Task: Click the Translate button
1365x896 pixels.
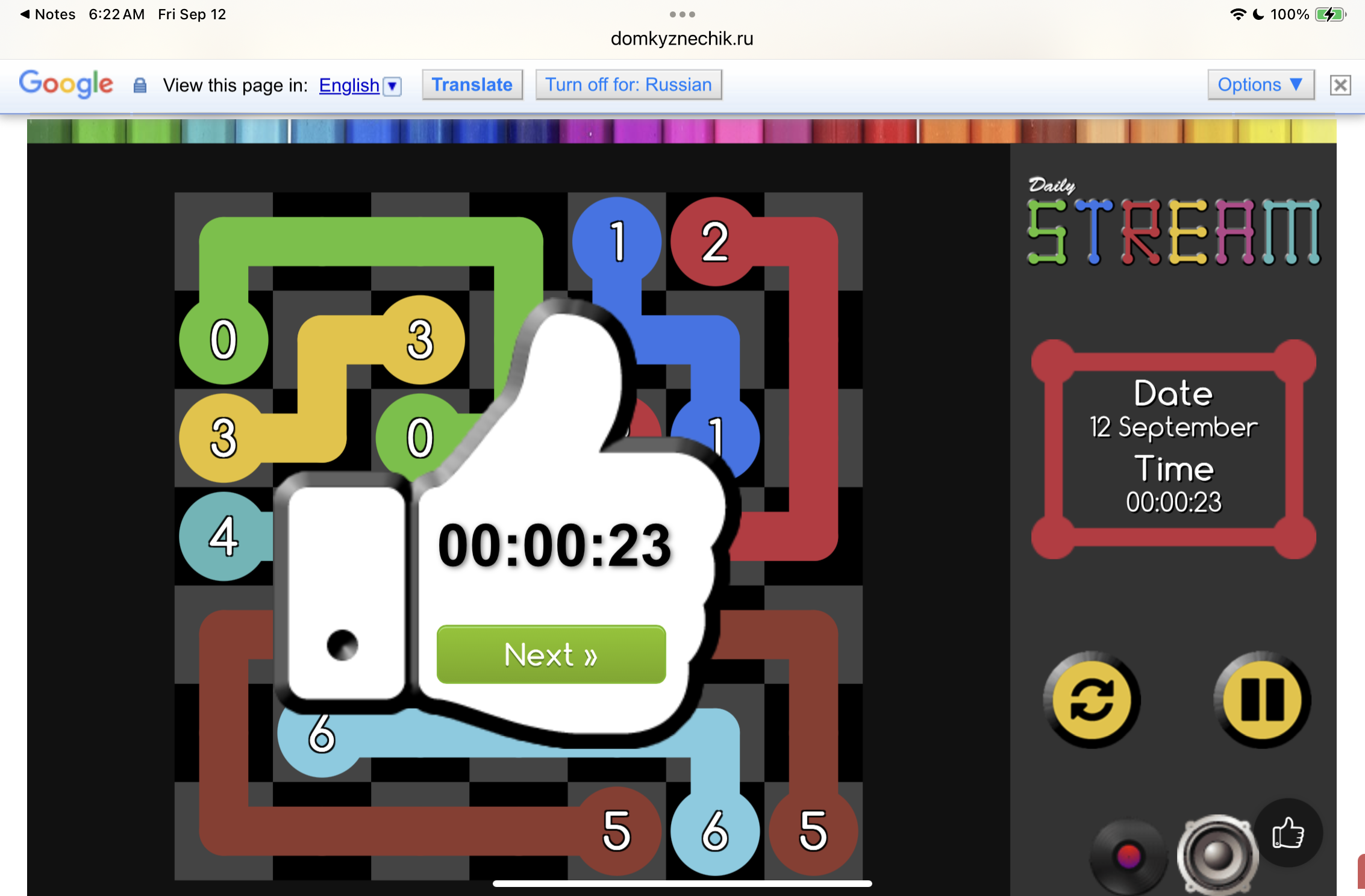Action: tap(472, 85)
